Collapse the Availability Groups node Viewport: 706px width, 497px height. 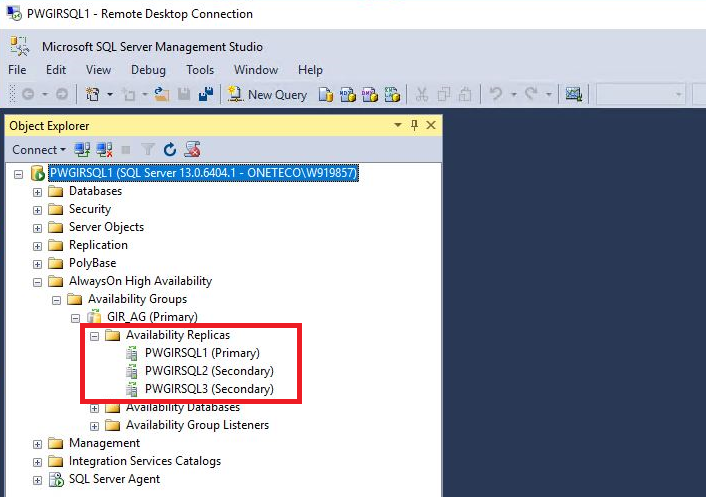[x=56, y=300]
